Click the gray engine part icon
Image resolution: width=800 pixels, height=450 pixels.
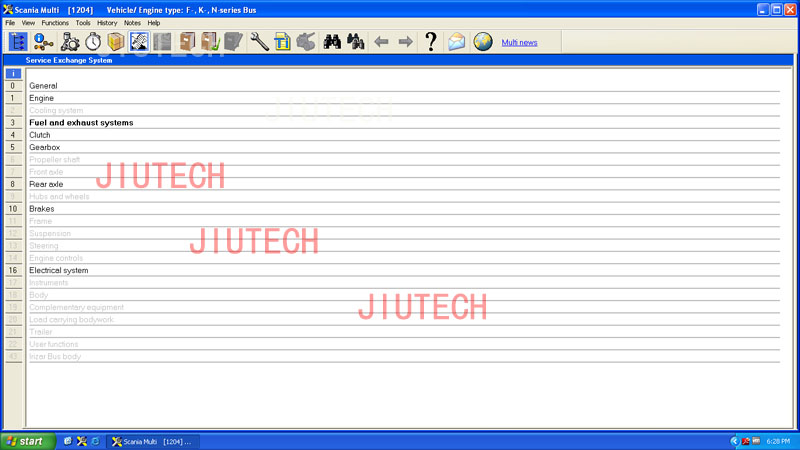[x=306, y=42]
